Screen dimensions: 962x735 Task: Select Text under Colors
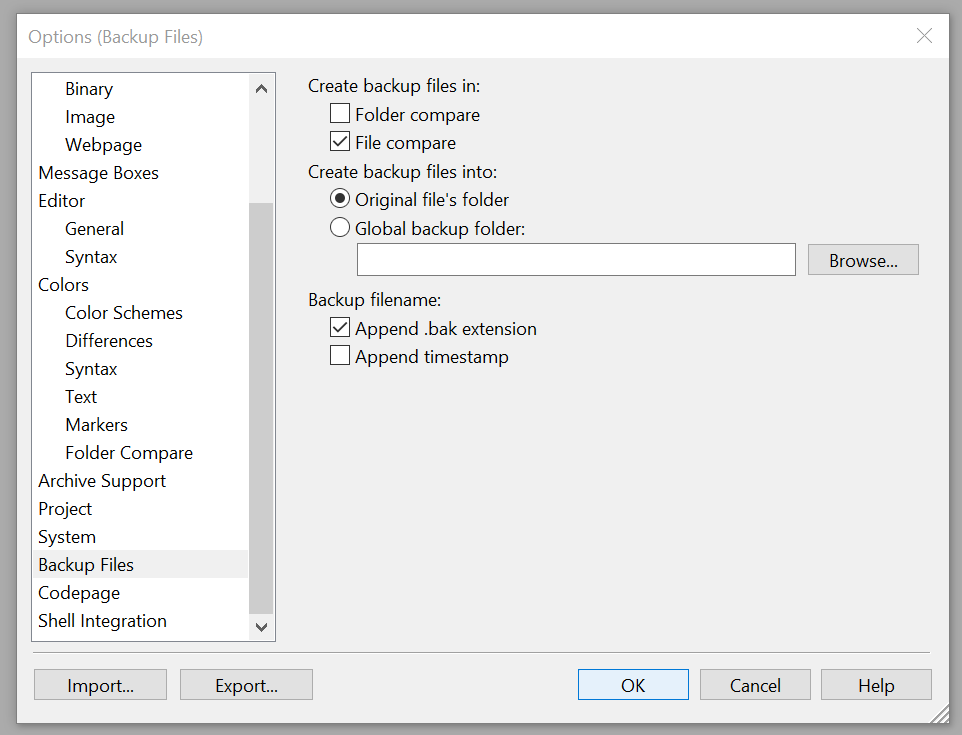tap(81, 397)
